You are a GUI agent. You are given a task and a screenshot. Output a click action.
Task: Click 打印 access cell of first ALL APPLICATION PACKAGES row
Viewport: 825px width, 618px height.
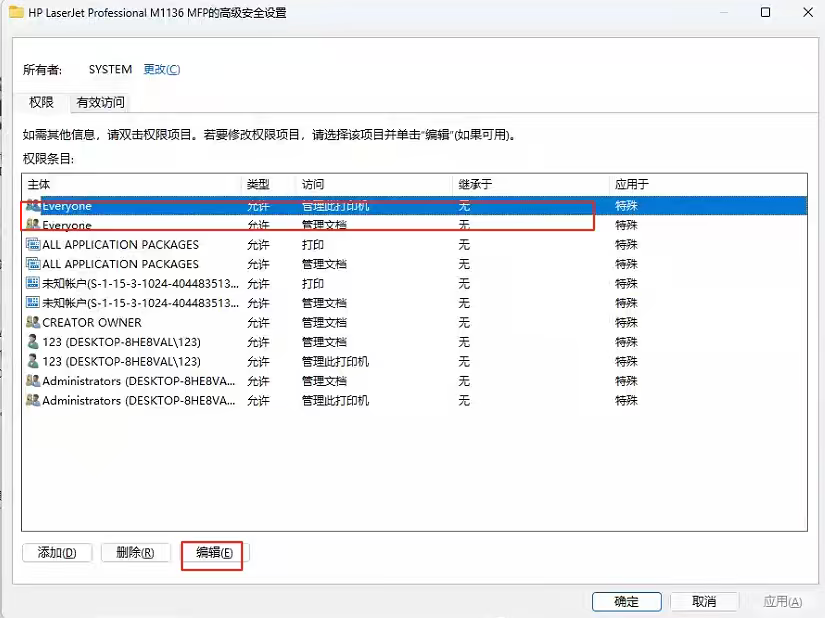click(x=313, y=244)
